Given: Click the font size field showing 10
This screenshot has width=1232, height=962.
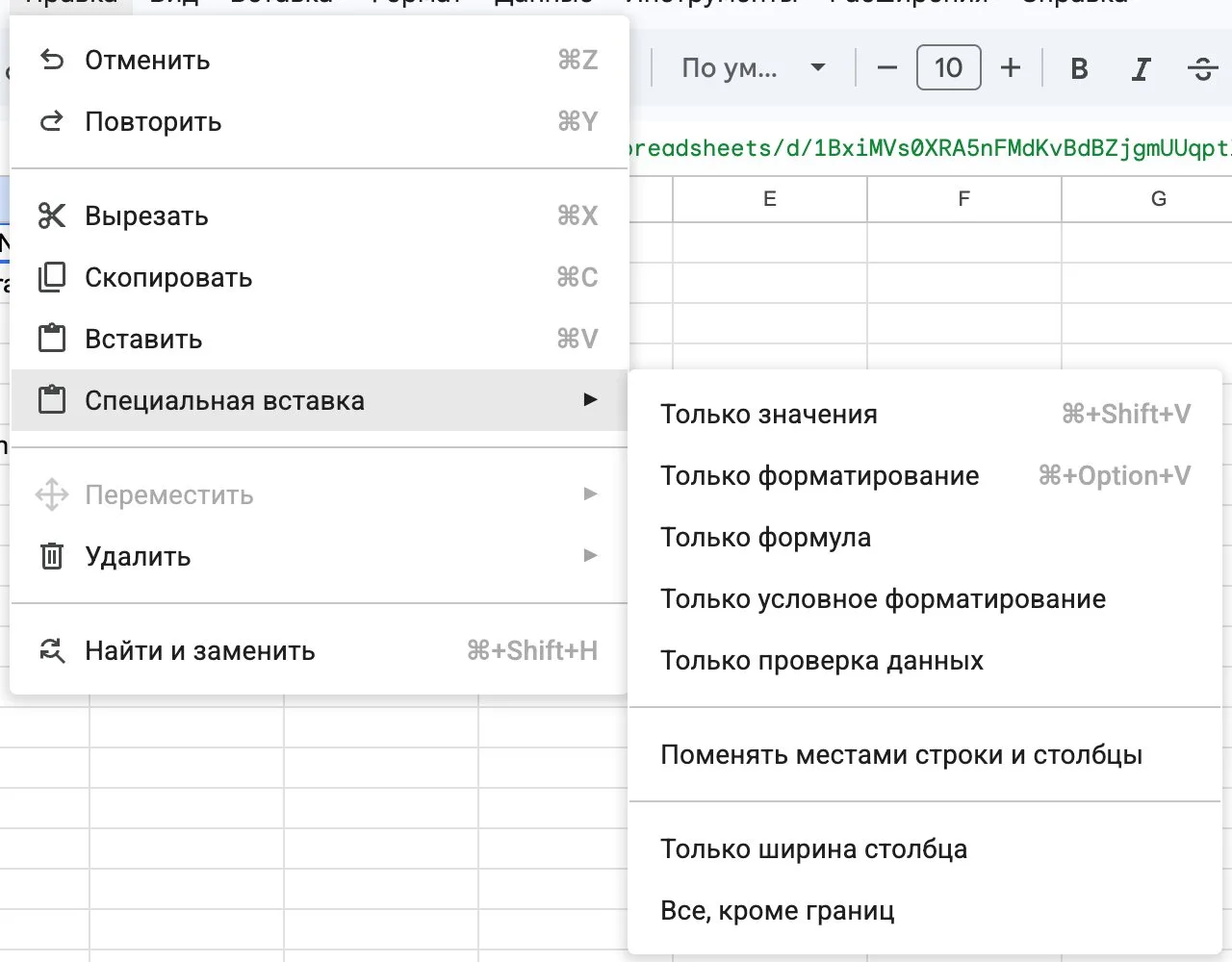Looking at the screenshot, I should [x=949, y=67].
